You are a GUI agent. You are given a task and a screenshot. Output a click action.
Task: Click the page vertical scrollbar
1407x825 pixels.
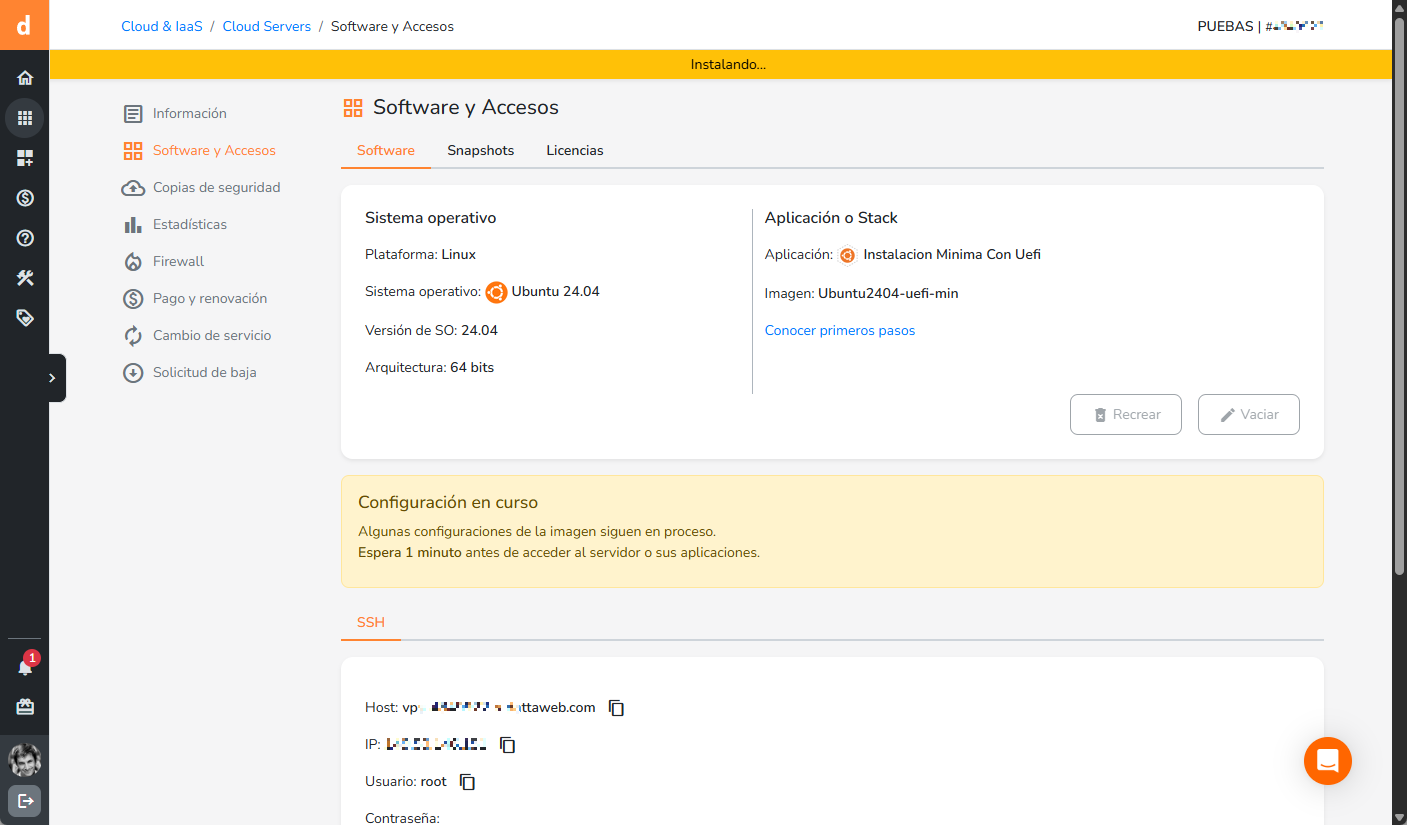tap(1399, 295)
